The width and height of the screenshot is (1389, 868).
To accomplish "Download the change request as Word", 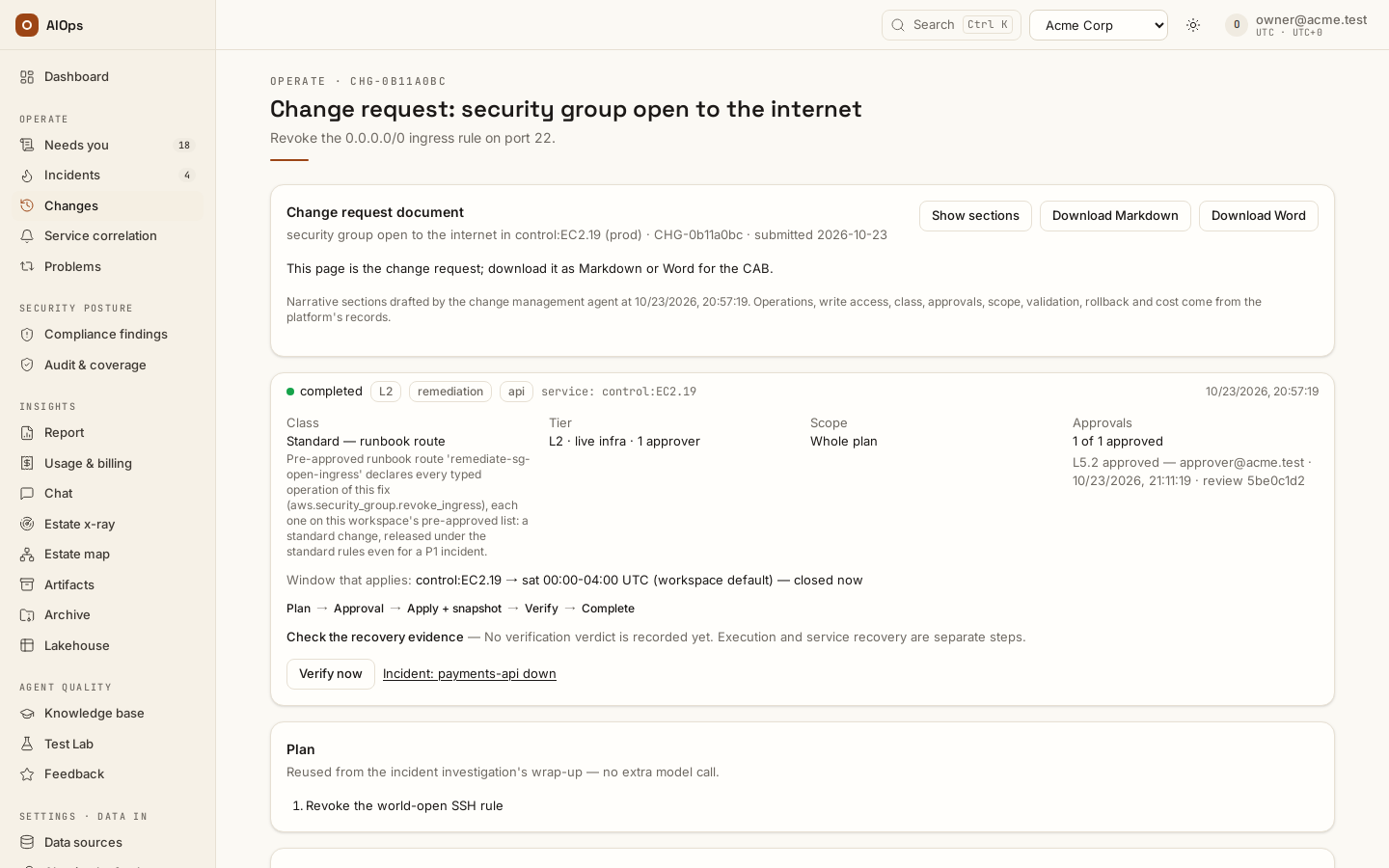I will coord(1259,216).
